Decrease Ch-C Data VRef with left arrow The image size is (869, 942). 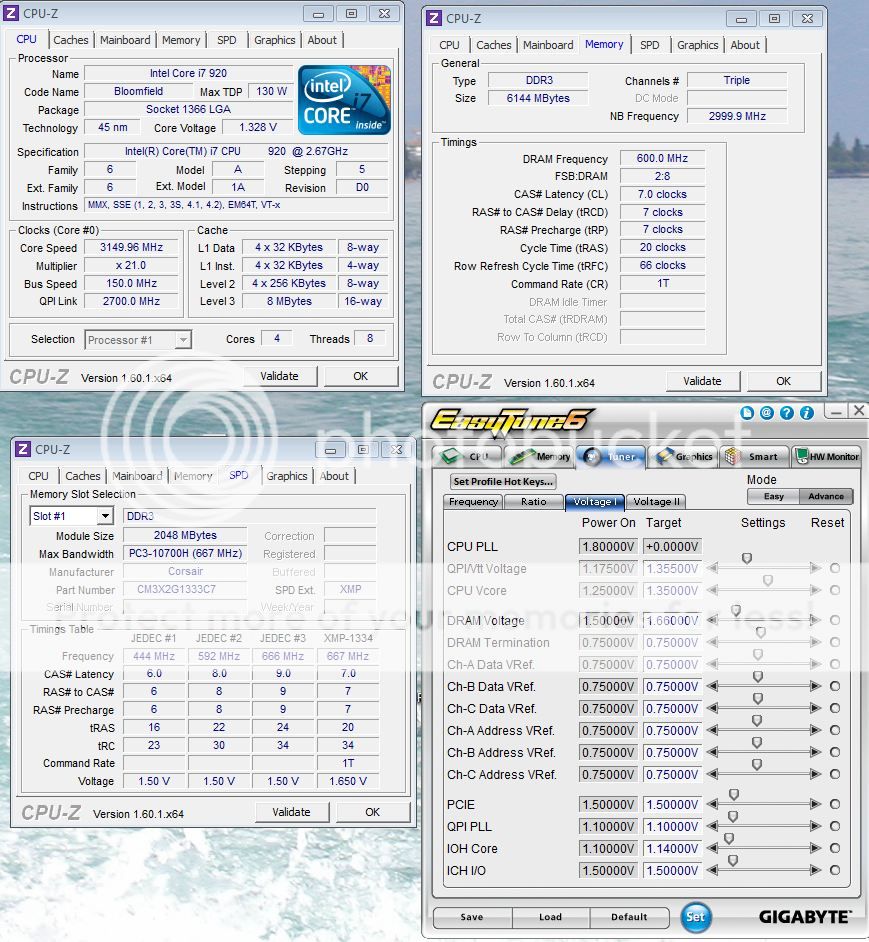click(x=713, y=708)
